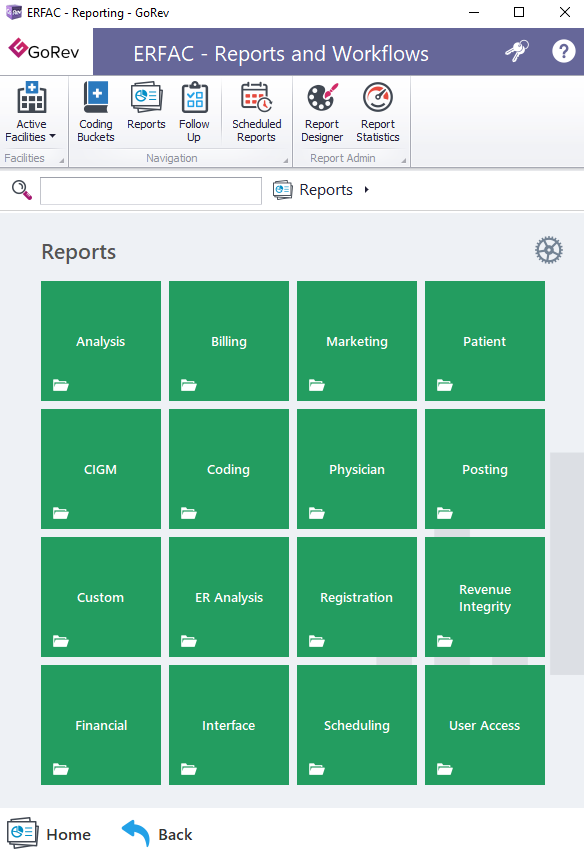Click the keys icon in the header
This screenshot has width=584, height=854.
[x=516, y=52]
